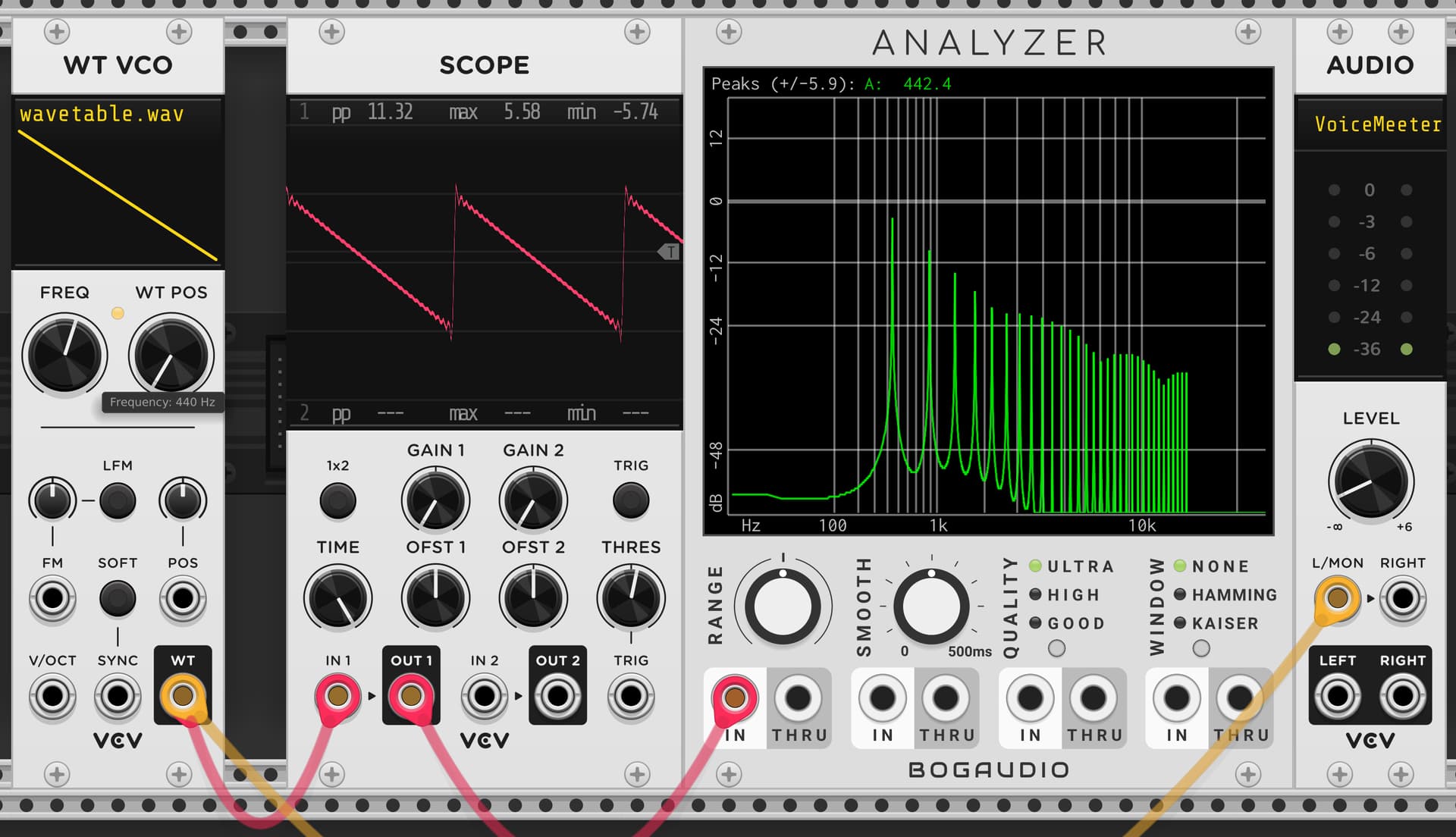The width and height of the screenshot is (1456, 837).
Task: Click the KAISER window indicator light
Action: [1180, 622]
